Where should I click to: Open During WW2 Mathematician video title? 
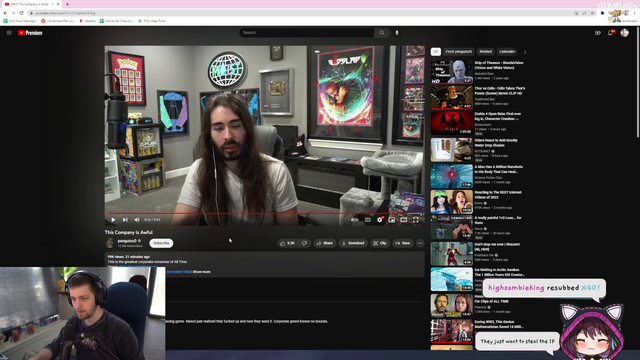(x=500, y=324)
